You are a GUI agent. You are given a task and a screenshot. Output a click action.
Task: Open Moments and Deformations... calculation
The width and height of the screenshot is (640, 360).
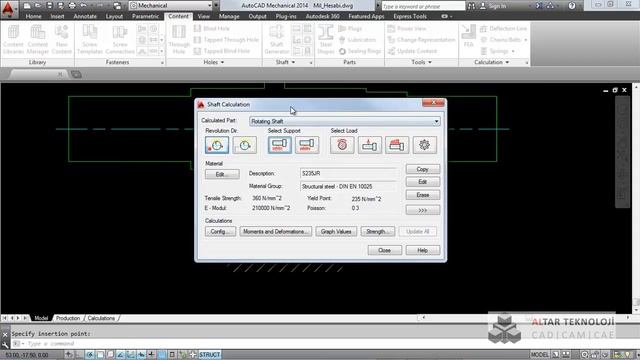point(276,231)
